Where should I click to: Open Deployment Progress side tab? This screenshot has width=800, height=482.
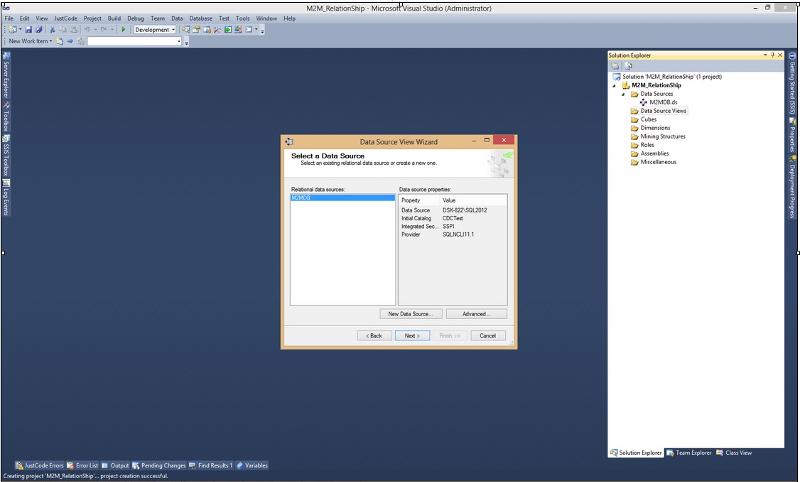point(792,187)
